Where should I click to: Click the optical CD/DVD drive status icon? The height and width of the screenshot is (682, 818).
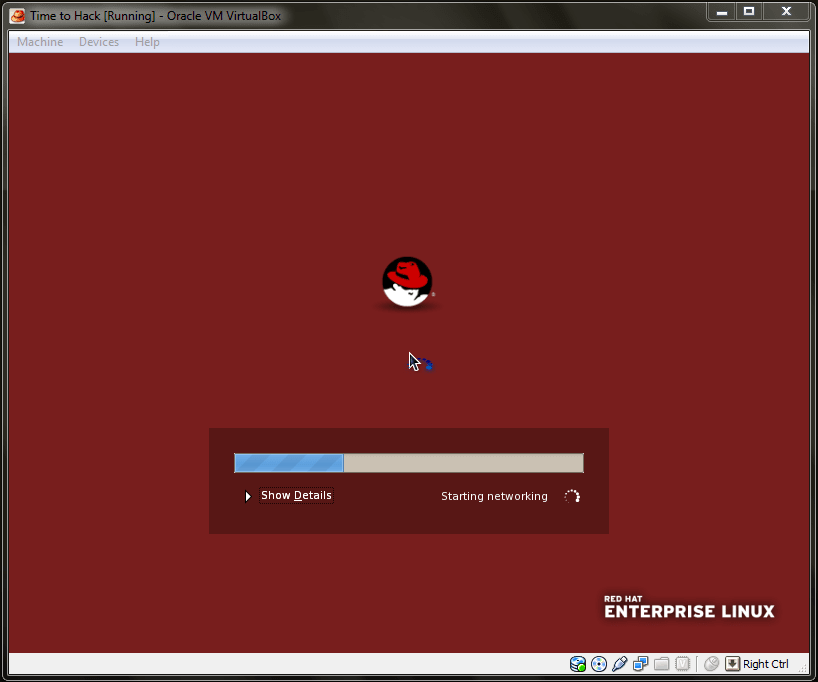point(599,664)
